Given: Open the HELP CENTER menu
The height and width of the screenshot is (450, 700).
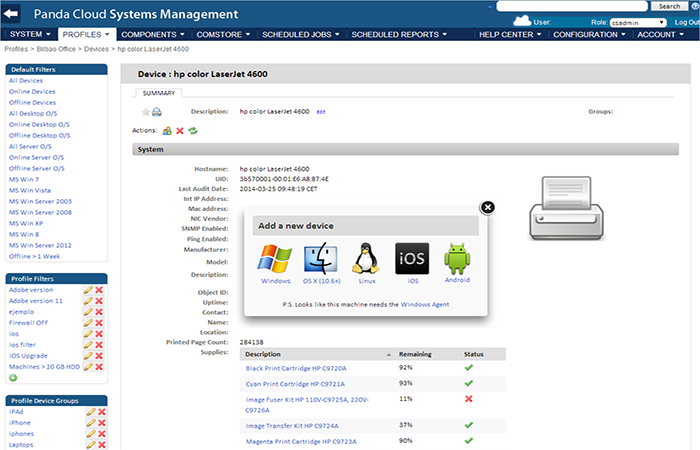Looking at the screenshot, I should coord(510,35).
